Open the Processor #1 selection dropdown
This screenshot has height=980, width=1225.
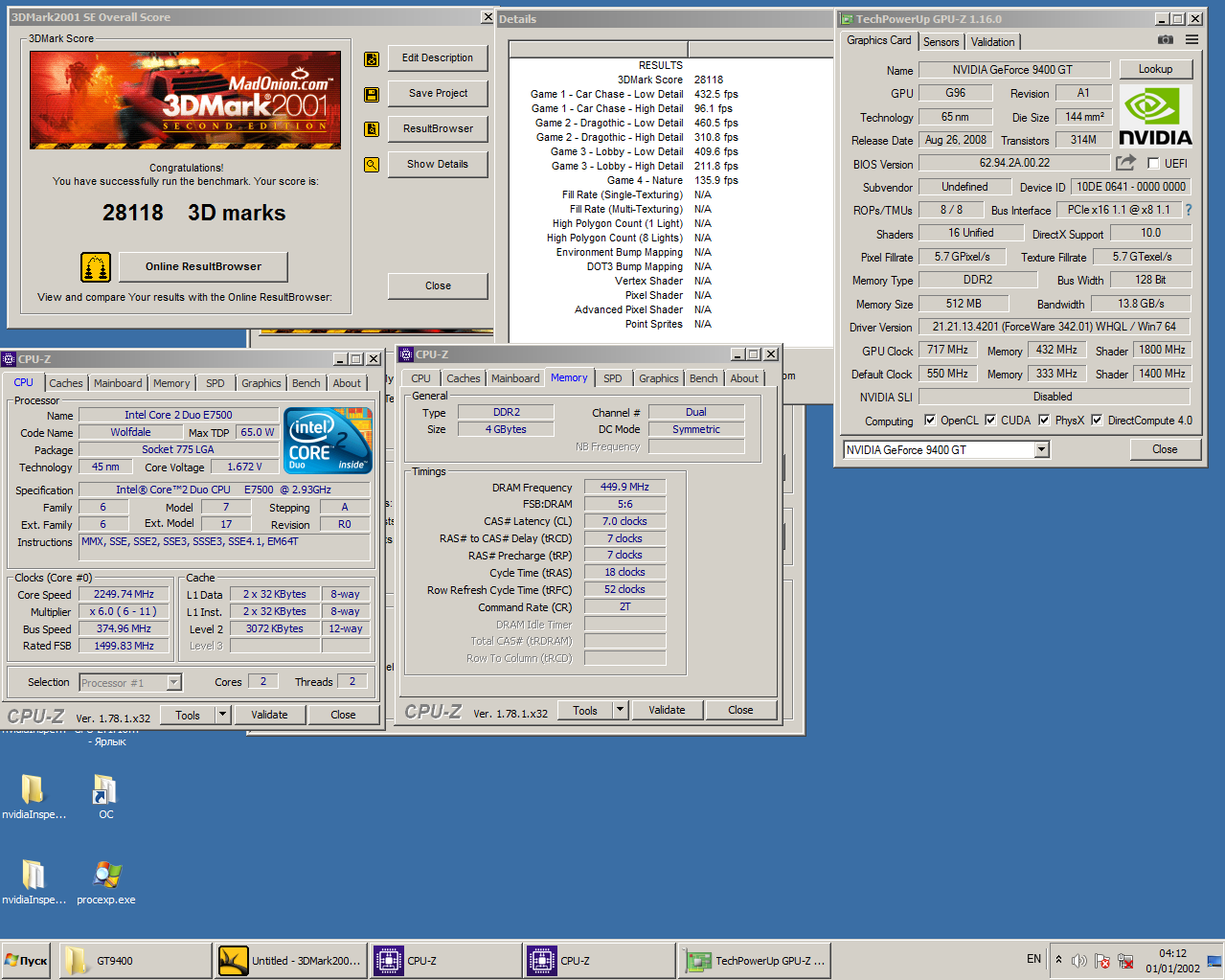(x=174, y=683)
